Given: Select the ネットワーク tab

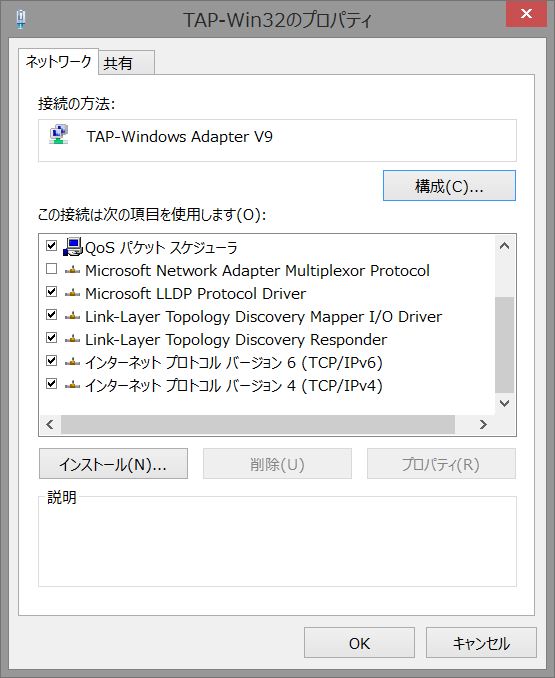Looking at the screenshot, I should [x=58, y=62].
